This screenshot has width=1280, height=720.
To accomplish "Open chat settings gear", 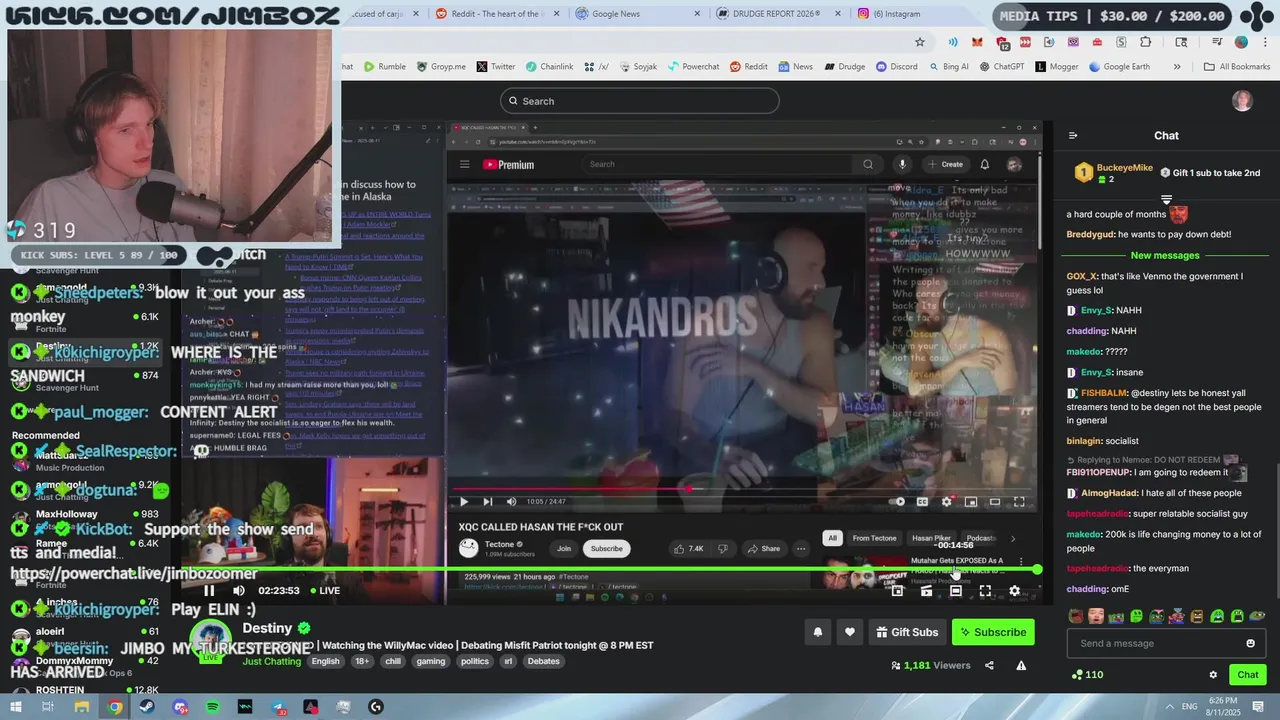I will [1213, 675].
